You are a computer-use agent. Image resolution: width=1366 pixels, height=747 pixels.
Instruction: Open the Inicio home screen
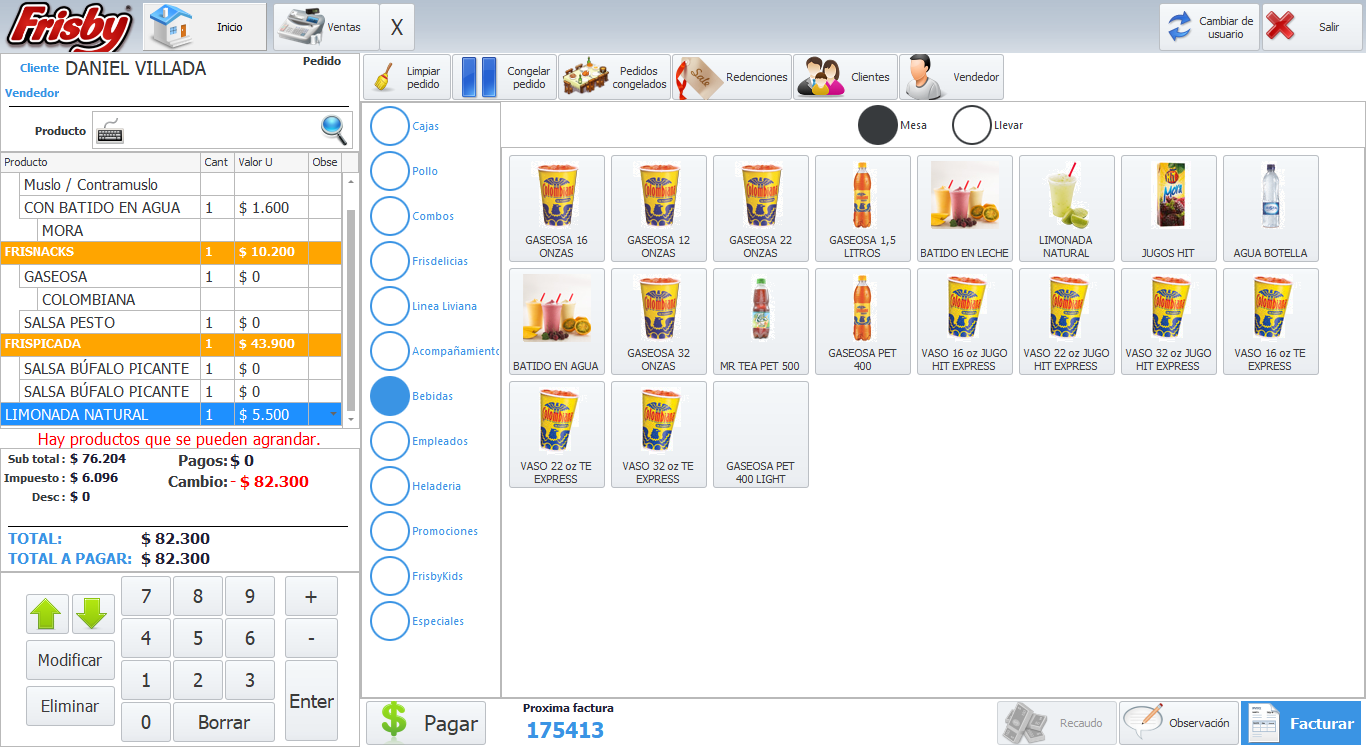(205, 27)
